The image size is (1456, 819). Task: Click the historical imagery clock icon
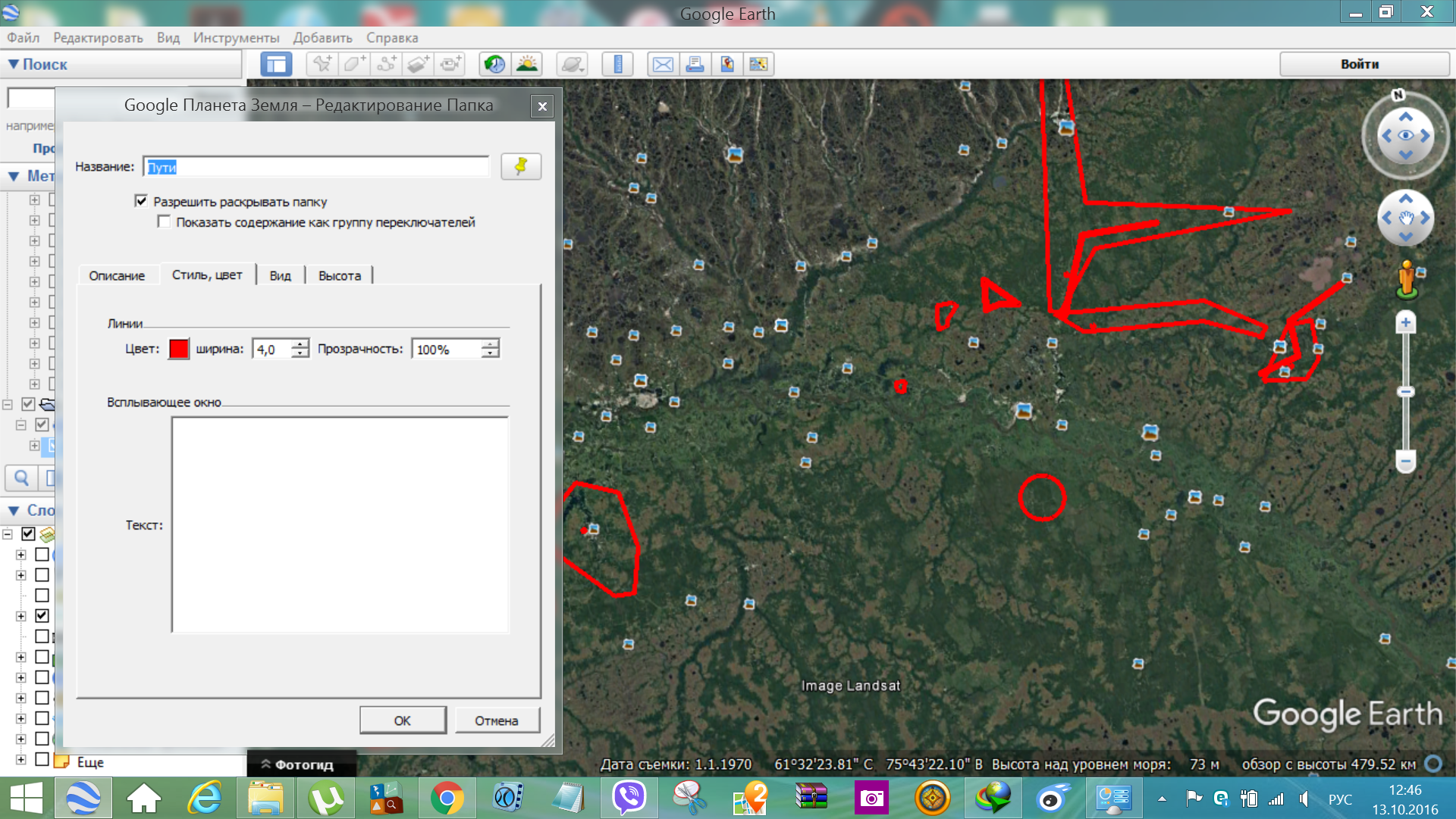click(x=495, y=64)
